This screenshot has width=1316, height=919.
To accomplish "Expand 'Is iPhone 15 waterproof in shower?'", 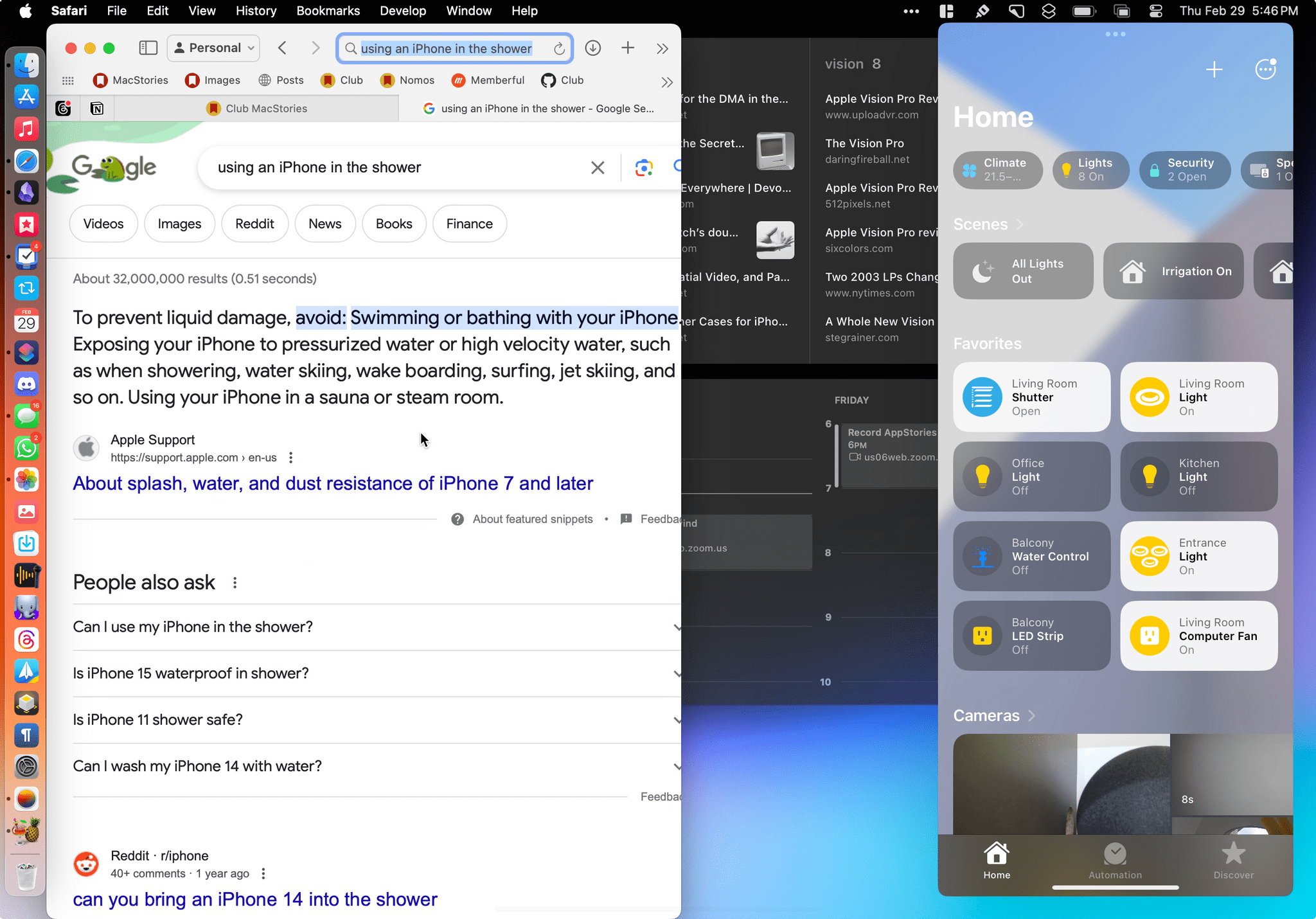I will (x=377, y=674).
